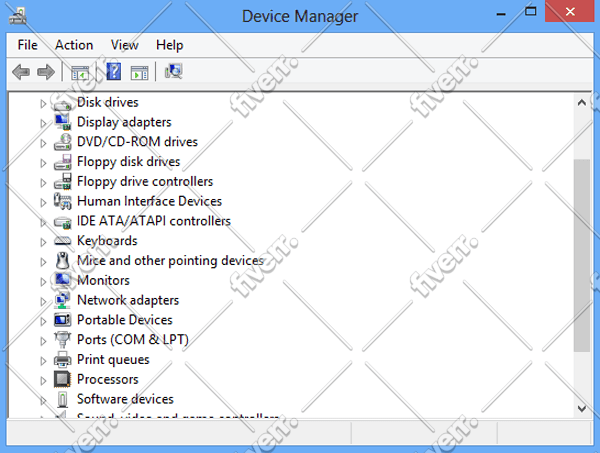
Task: Click the Show/Hide Console Tree toolbar icon
Action: click(80, 72)
